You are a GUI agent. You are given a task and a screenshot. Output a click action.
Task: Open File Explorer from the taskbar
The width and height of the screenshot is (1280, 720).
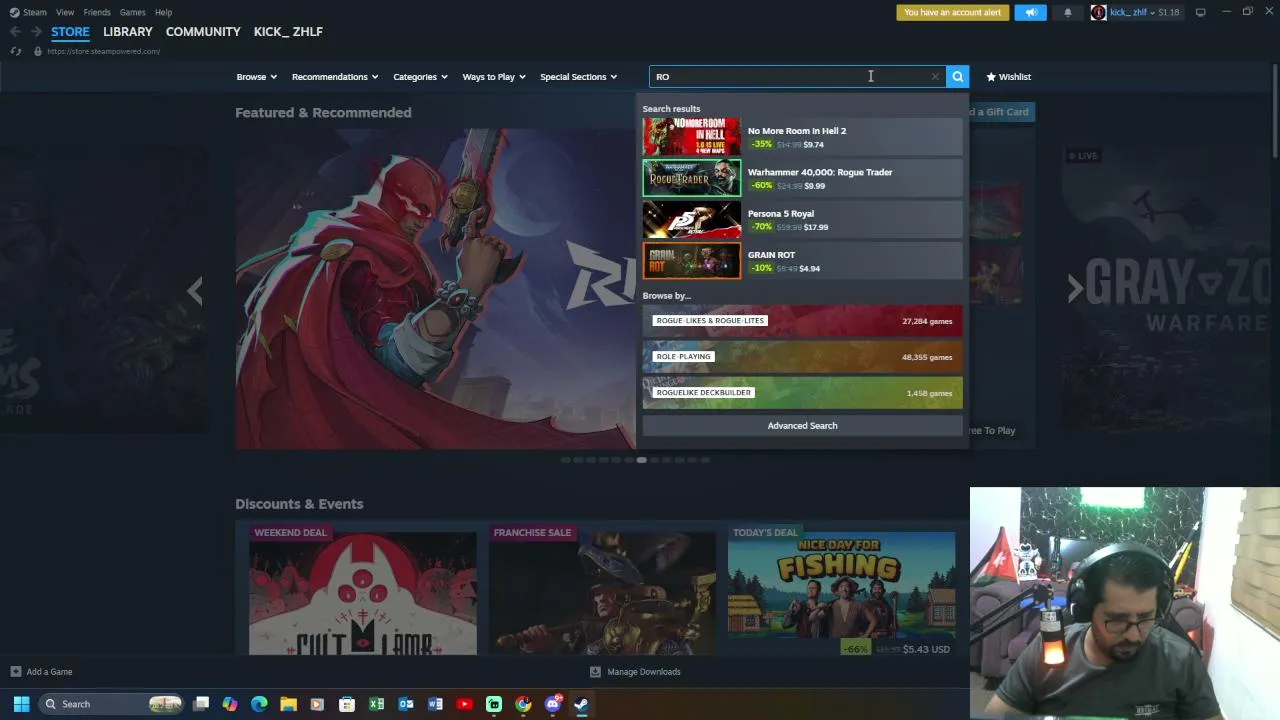tap(288, 704)
